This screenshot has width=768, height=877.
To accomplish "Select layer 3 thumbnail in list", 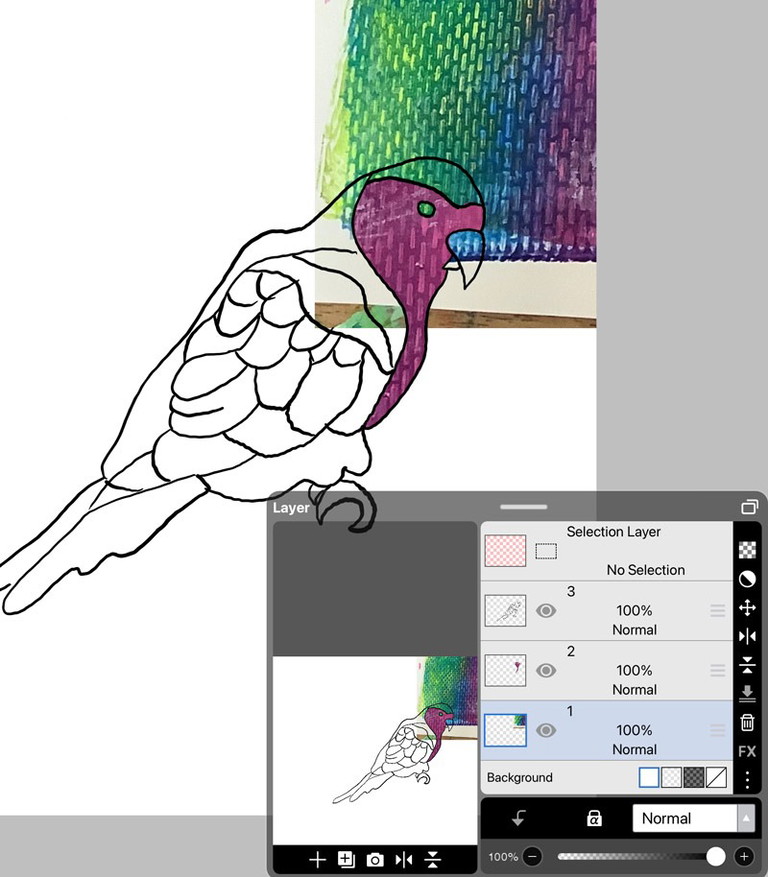I will pyautogui.click(x=506, y=611).
